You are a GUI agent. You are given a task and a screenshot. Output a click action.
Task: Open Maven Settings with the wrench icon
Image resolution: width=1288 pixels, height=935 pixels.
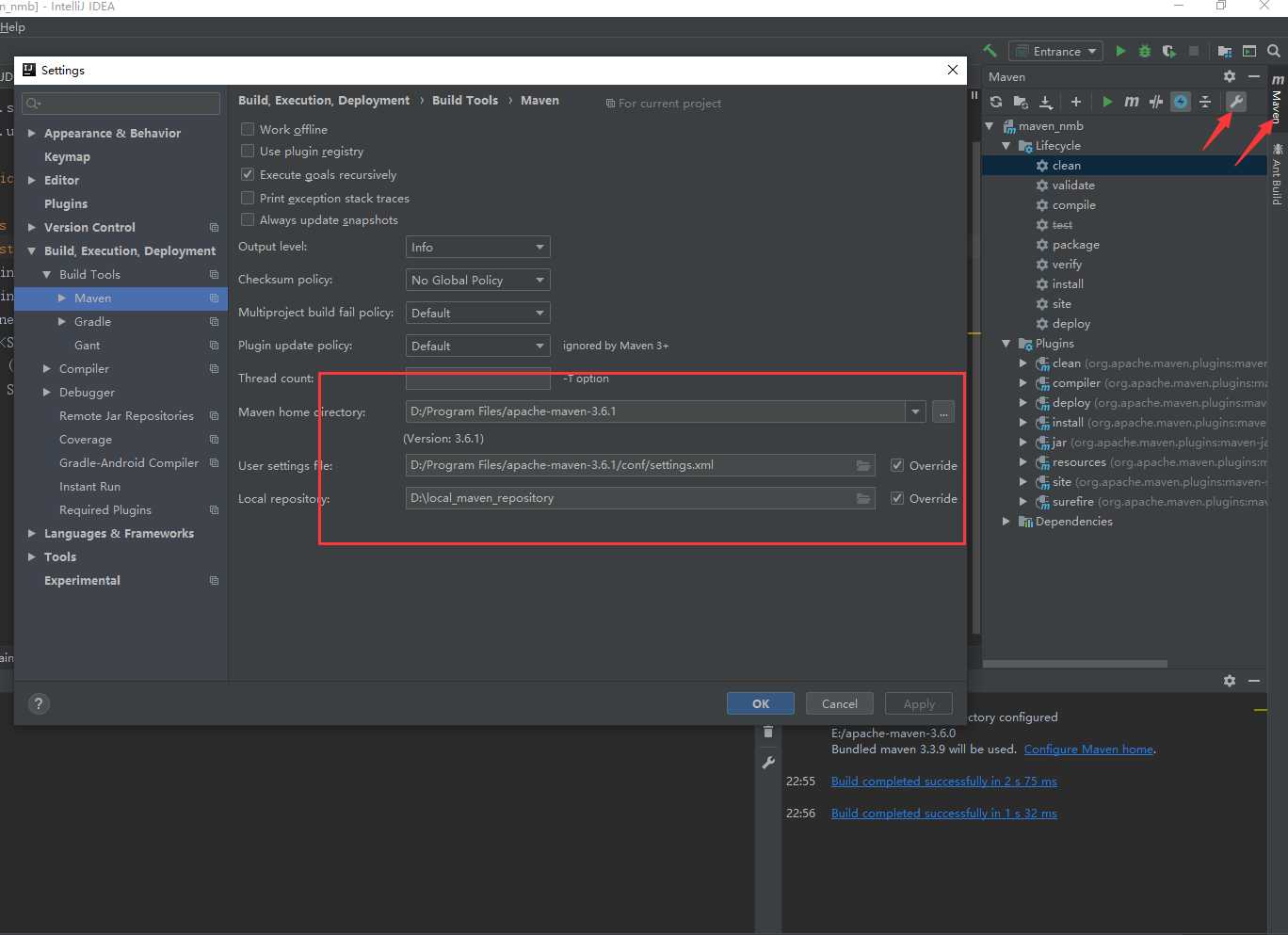pos(1236,102)
